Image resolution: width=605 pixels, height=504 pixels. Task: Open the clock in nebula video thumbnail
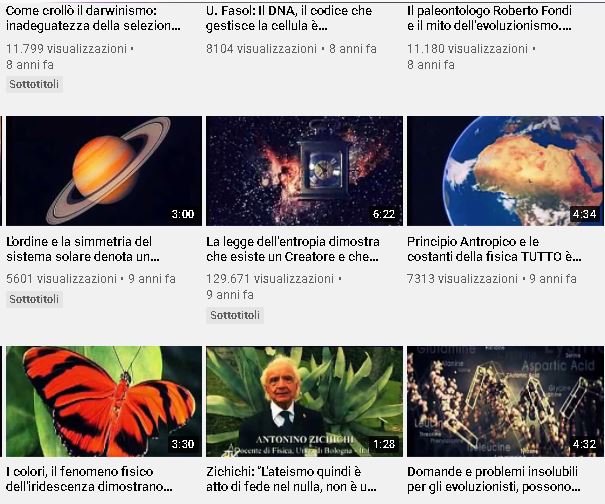304,171
